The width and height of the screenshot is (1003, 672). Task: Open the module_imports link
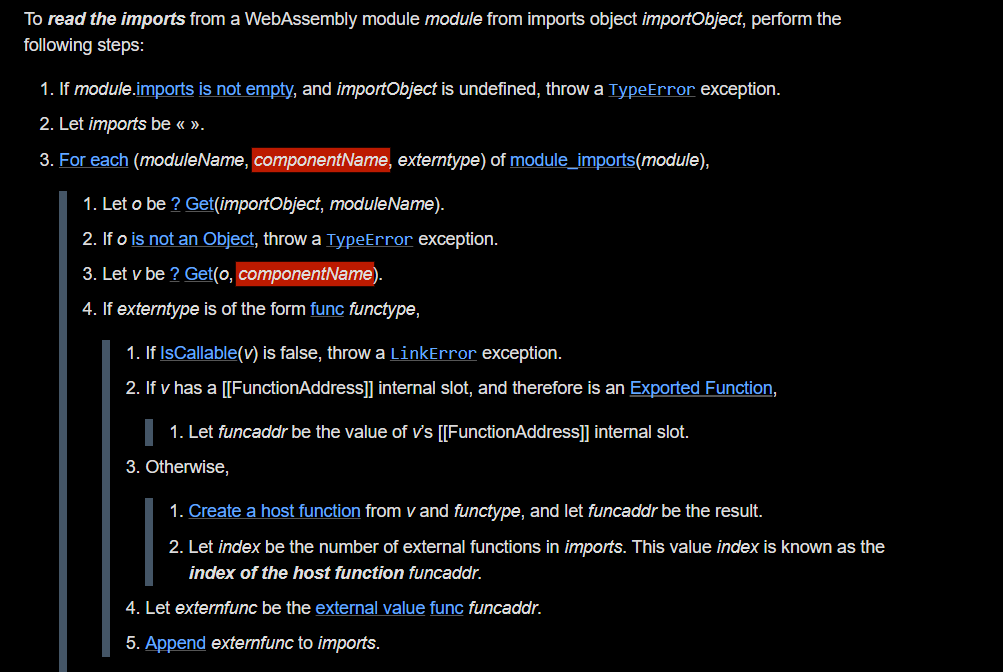point(572,159)
